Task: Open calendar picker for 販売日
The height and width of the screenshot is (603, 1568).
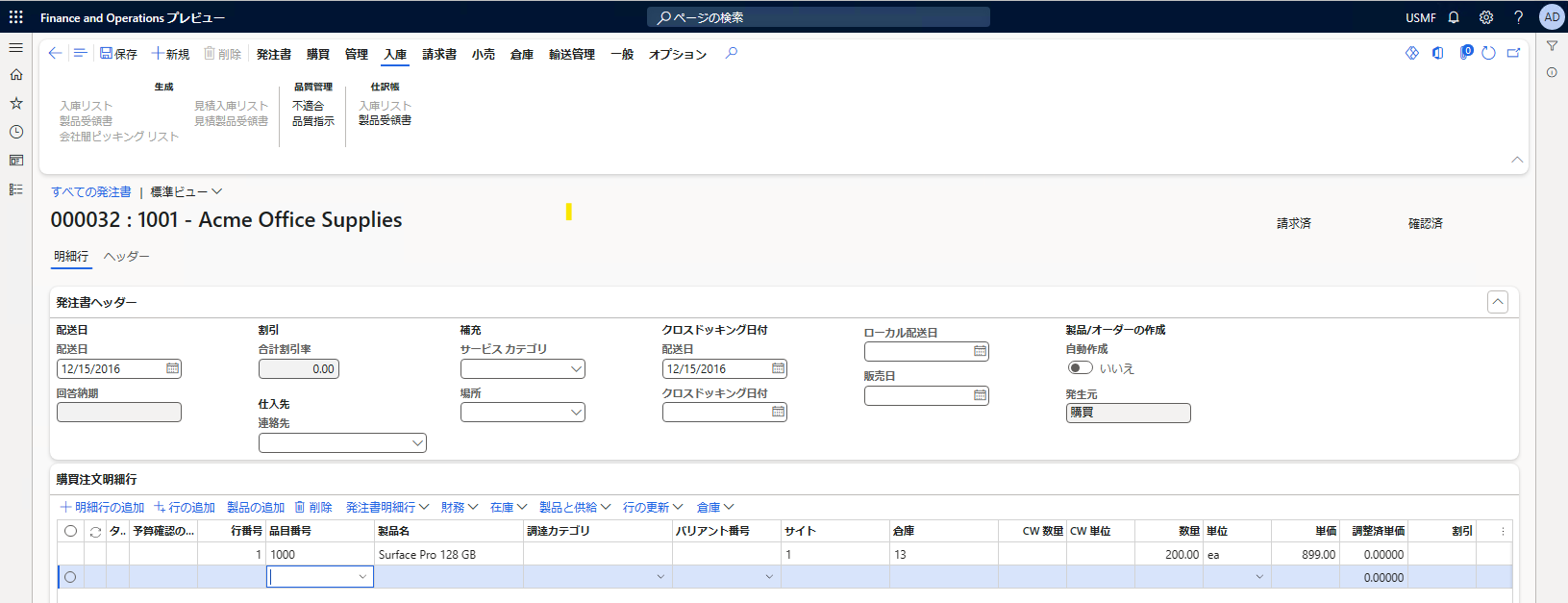Action: (x=980, y=395)
